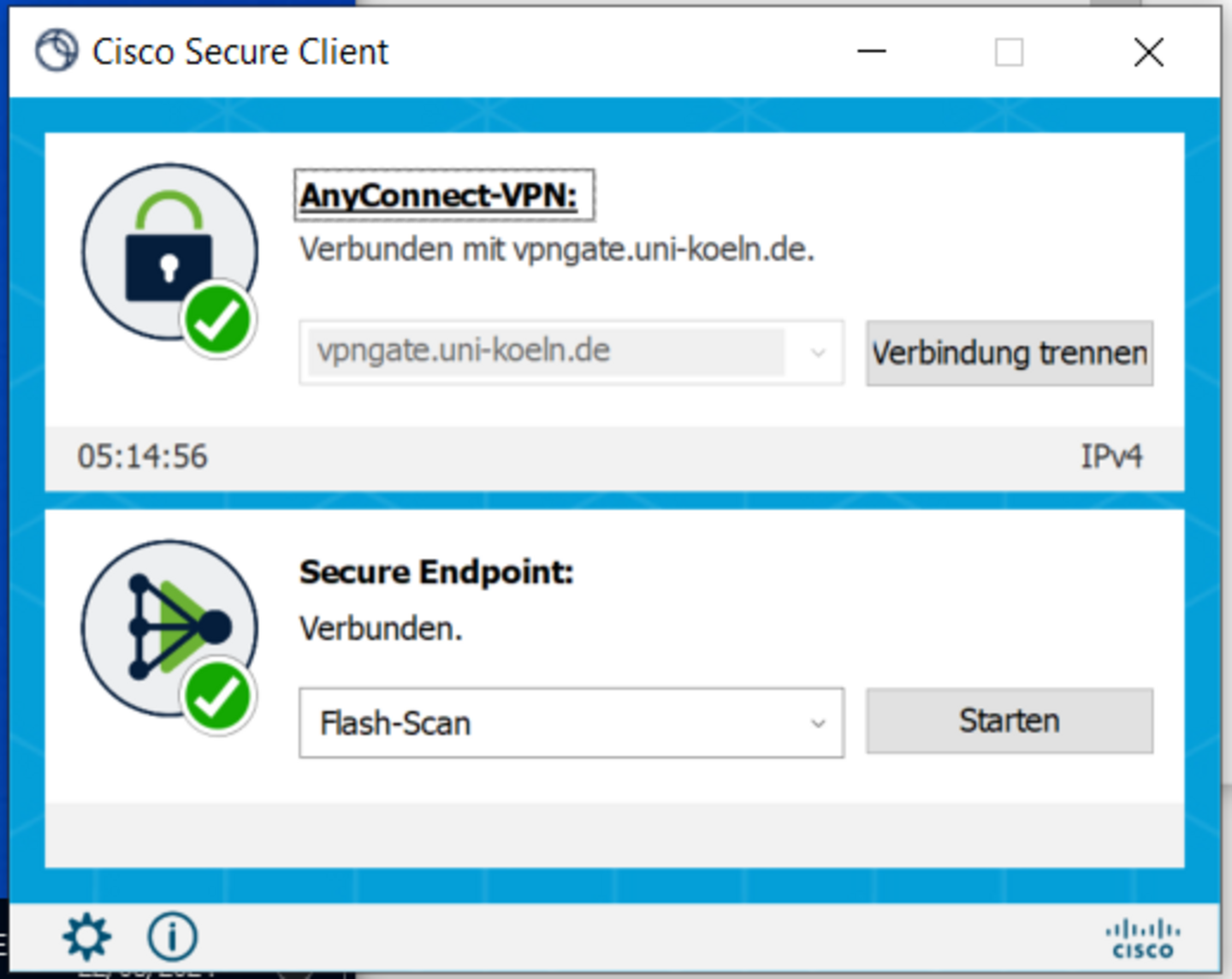Click the Cisco Secure Client globe title icon

coord(56,50)
